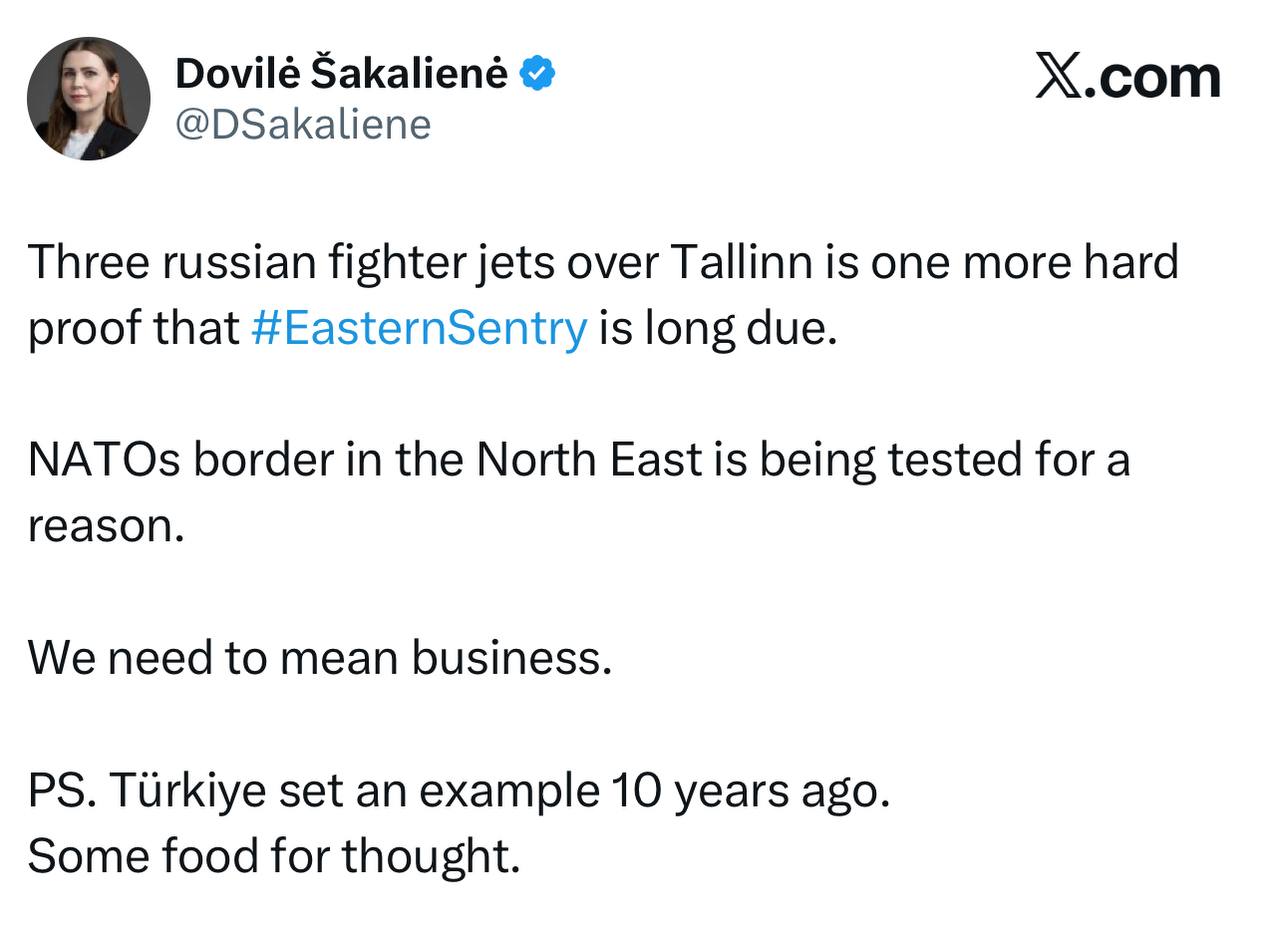Image resolution: width=1280 pixels, height=938 pixels.
Task: Click the 'proof that' text before hashtag
Action: coord(133,328)
